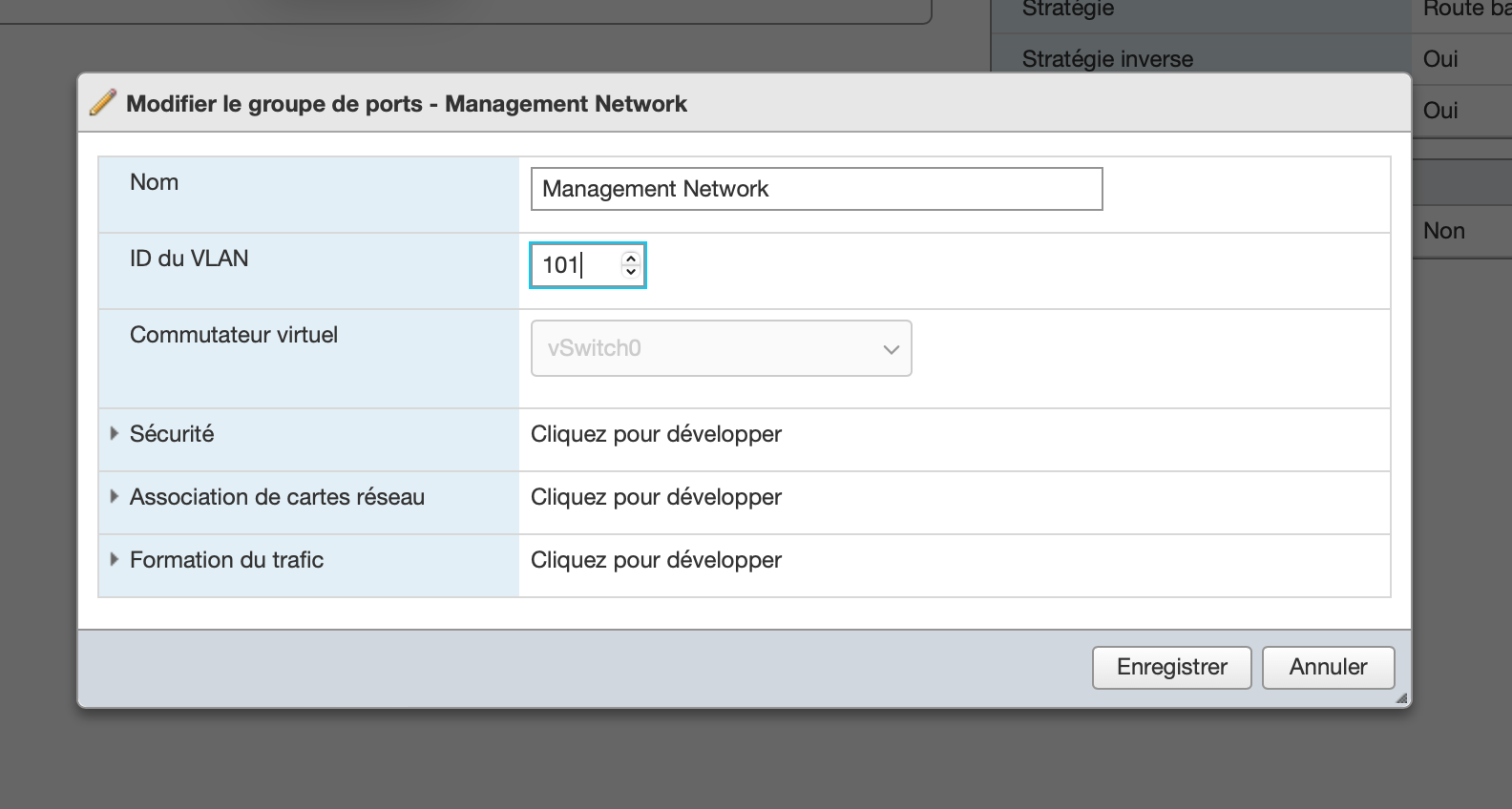Click 'Oui' next to Stratégie inverse in background
The height and width of the screenshot is (809, 1512).
[x=1440, y=59]
